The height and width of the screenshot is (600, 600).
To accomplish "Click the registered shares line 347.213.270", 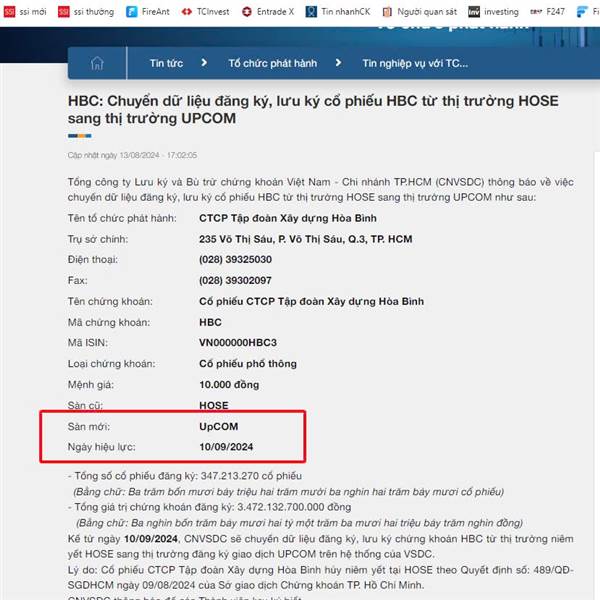I will tap(185, 476).
